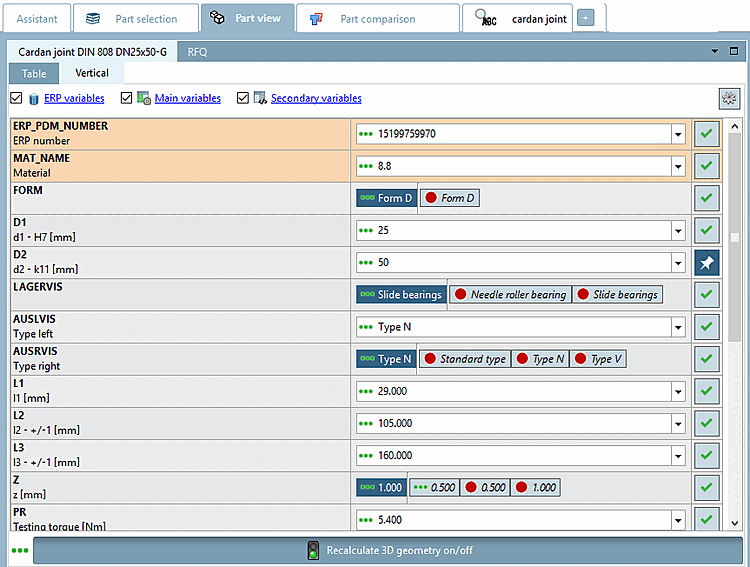750x567 pixels.
Task: Switch to the Assistant tab
Action: [37, 19]
